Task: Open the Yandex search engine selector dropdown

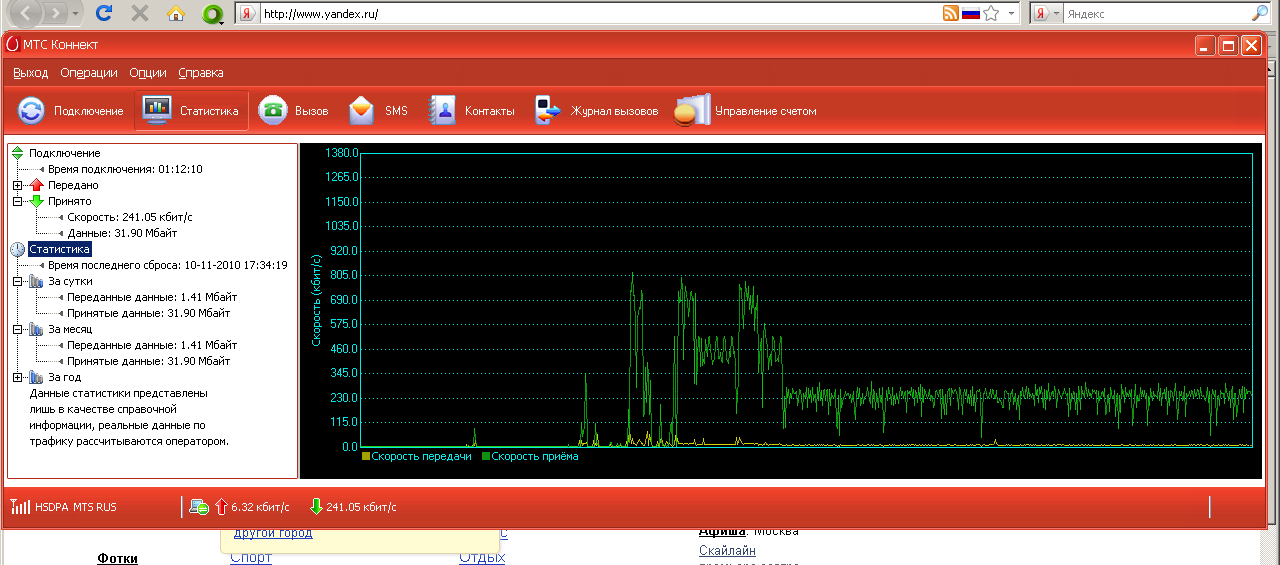Action: point(1045,14)
